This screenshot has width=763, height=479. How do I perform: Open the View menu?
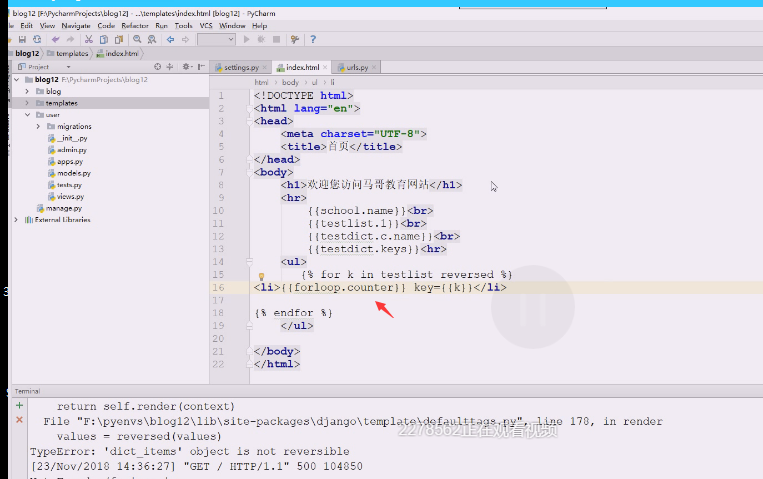(x=47, y=26)
